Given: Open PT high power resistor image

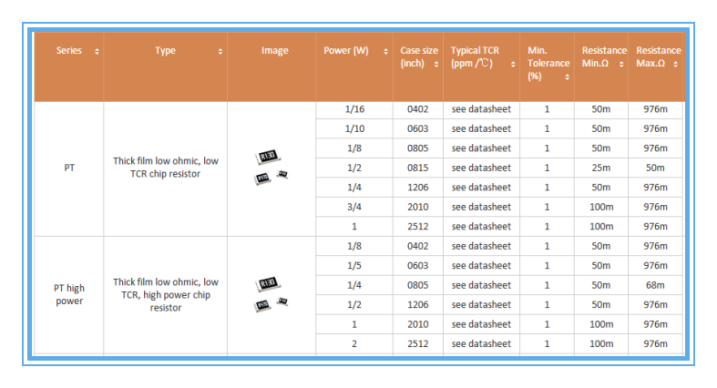Looking at the screenshot, I should coord(271,295).
